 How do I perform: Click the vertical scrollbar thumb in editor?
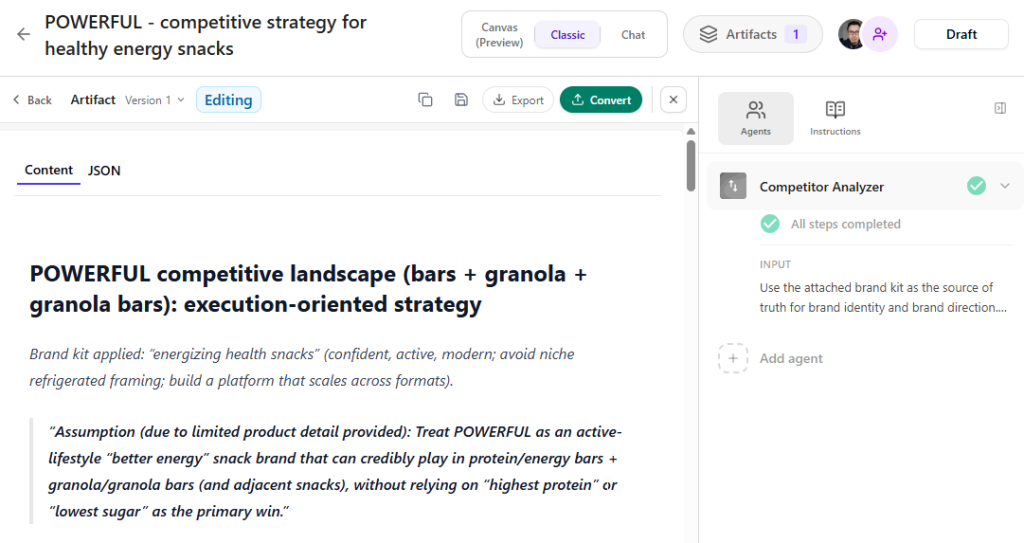tap(690, 164)
